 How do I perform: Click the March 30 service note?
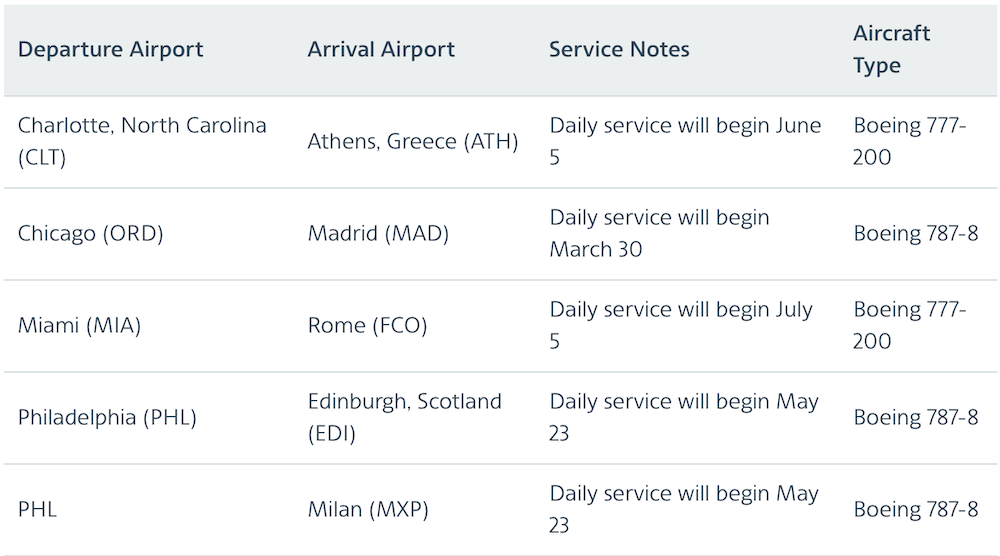coord(659,233)
